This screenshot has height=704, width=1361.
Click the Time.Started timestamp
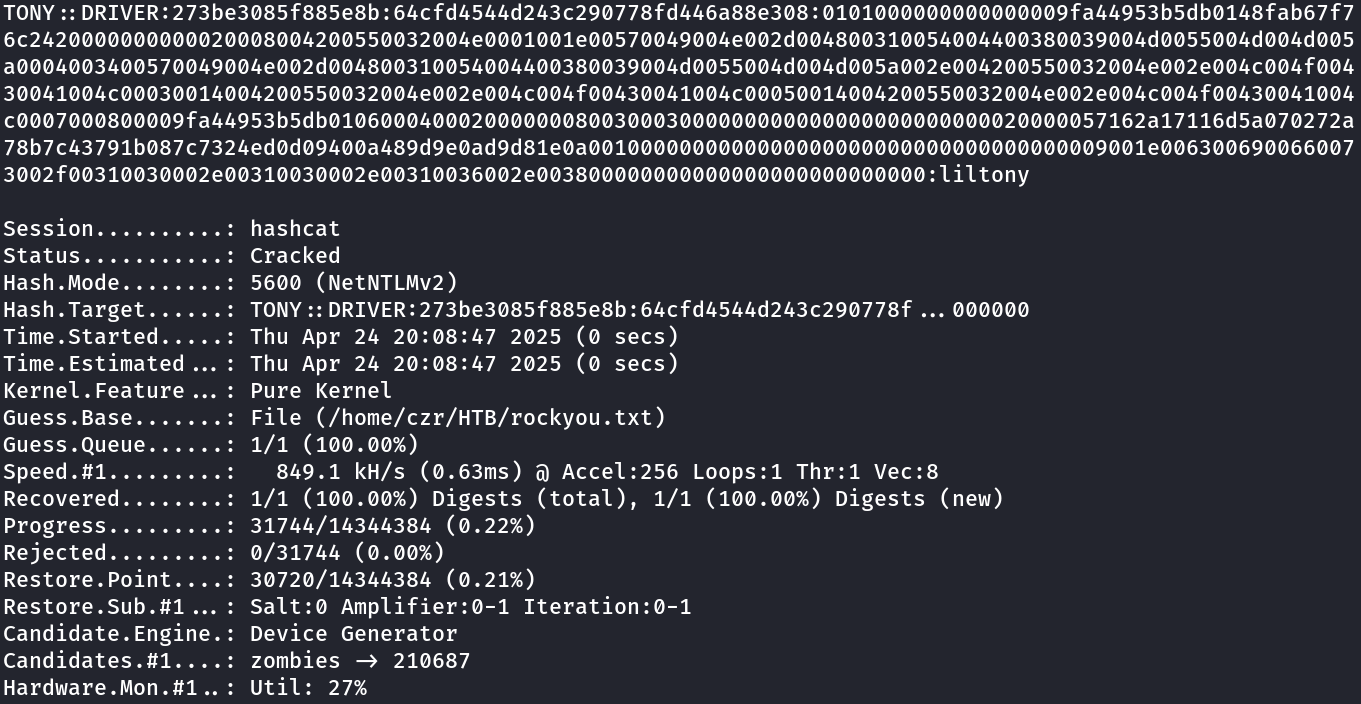tap(464, 337)
